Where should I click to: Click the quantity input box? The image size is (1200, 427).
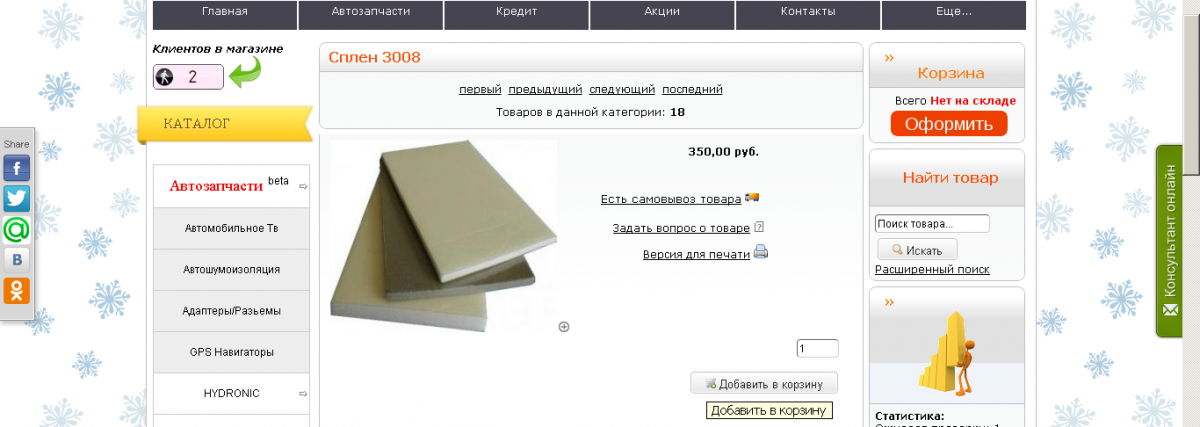pos(818,348)
